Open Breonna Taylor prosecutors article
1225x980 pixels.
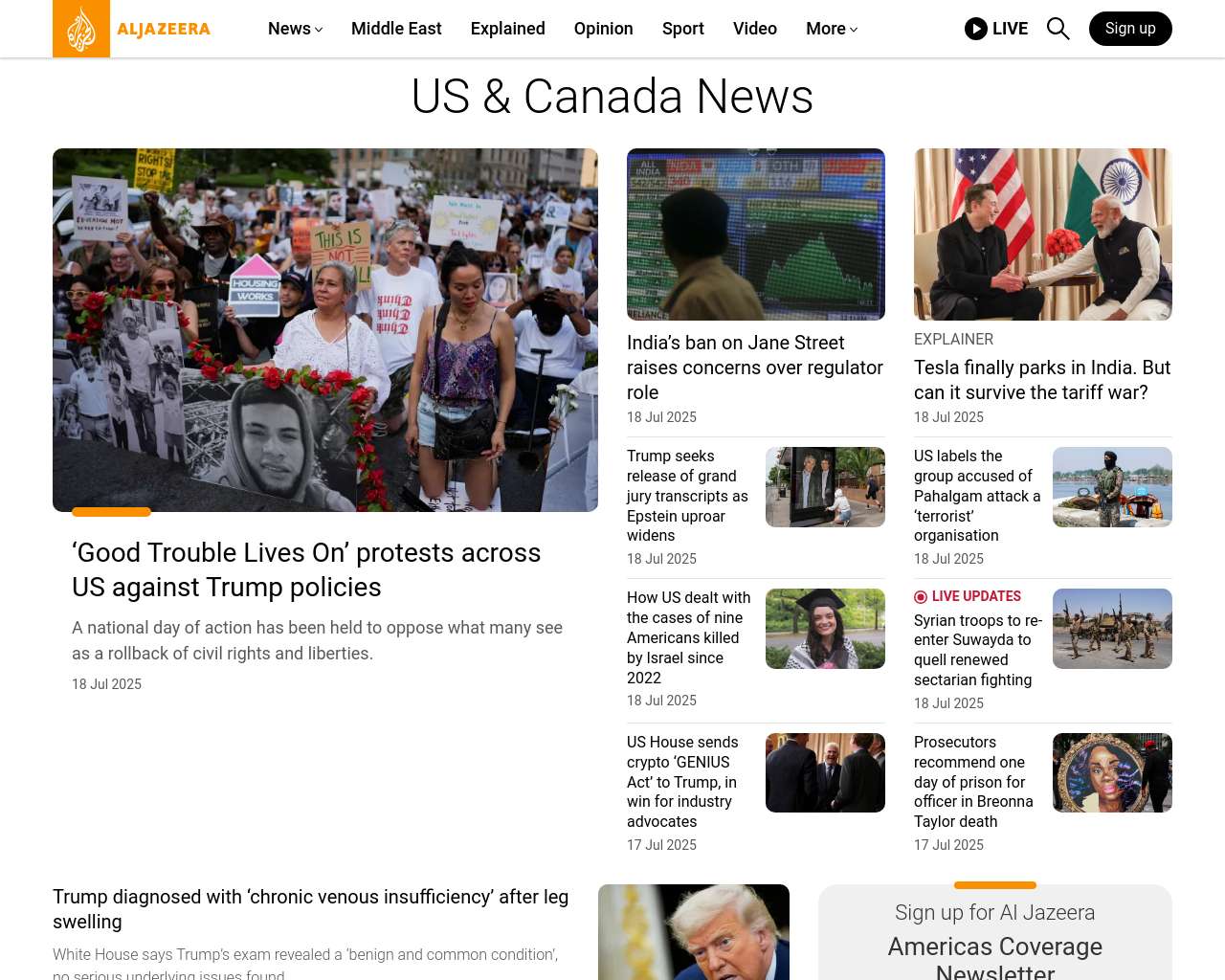tap(973, 782)
